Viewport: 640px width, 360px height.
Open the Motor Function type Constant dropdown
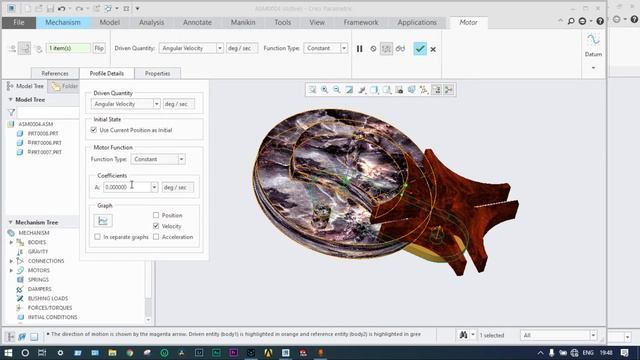coord(181,159)
